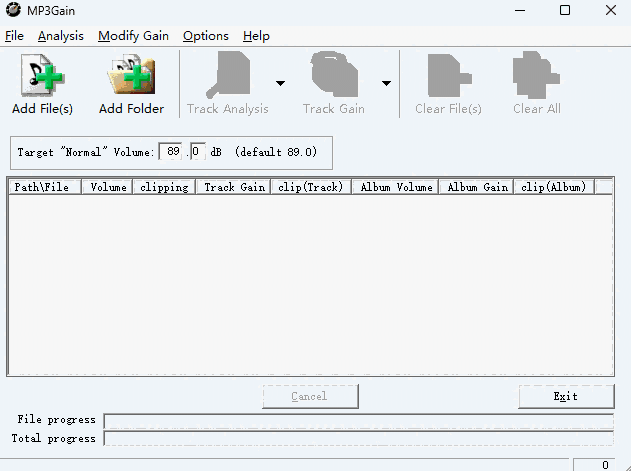Viewport: 631px width, 471px height.
Task: Sort by the Path\File column header
Action: 45,187
